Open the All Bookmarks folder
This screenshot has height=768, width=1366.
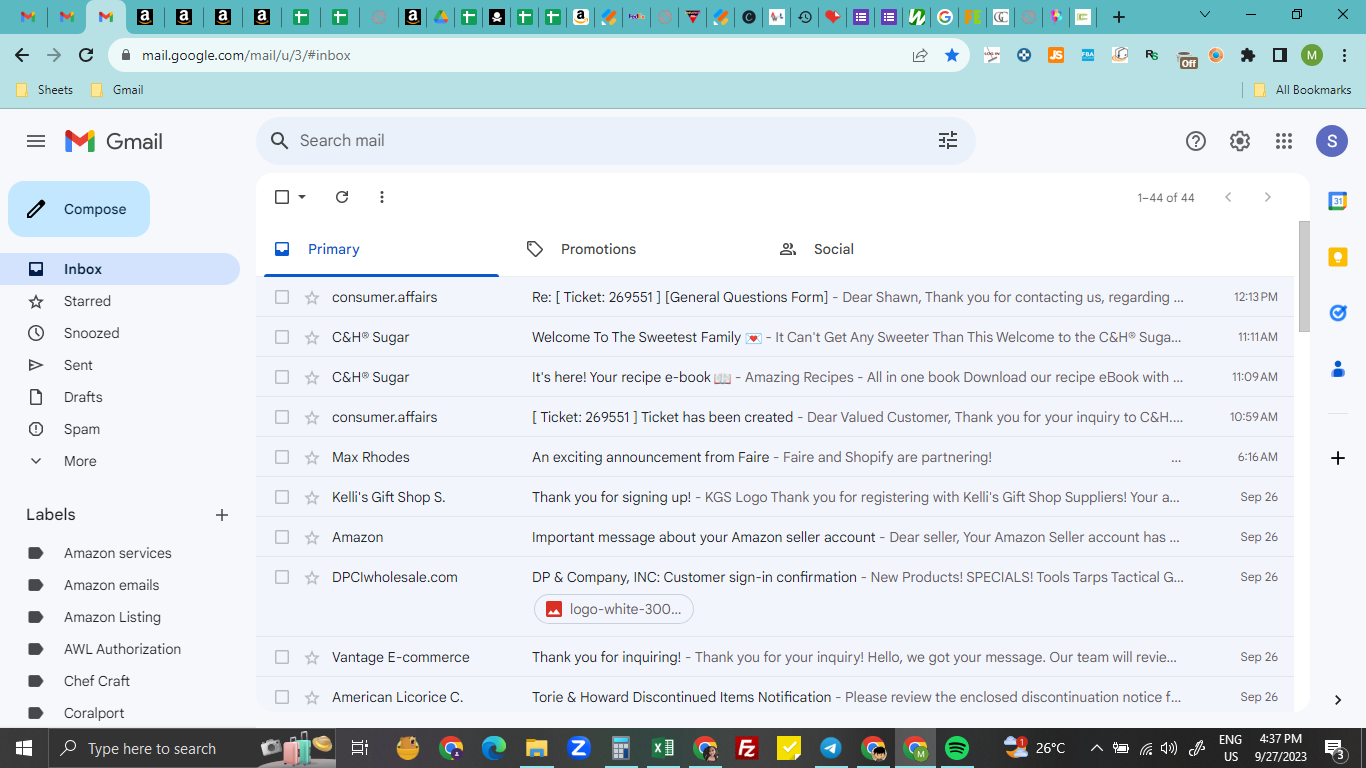pos(1303,90)
